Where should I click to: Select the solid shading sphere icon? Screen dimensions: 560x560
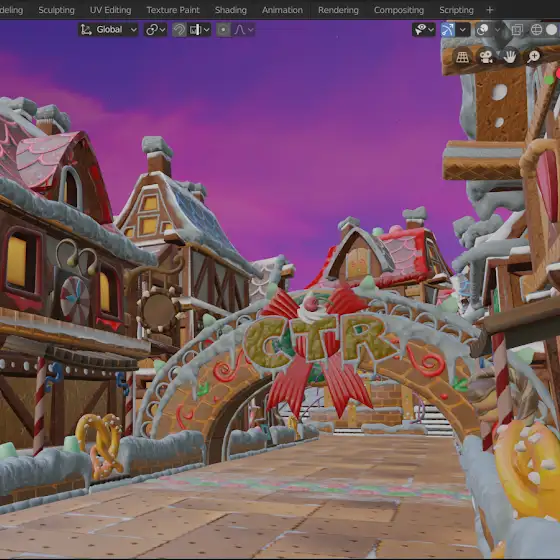pos(552,30)
